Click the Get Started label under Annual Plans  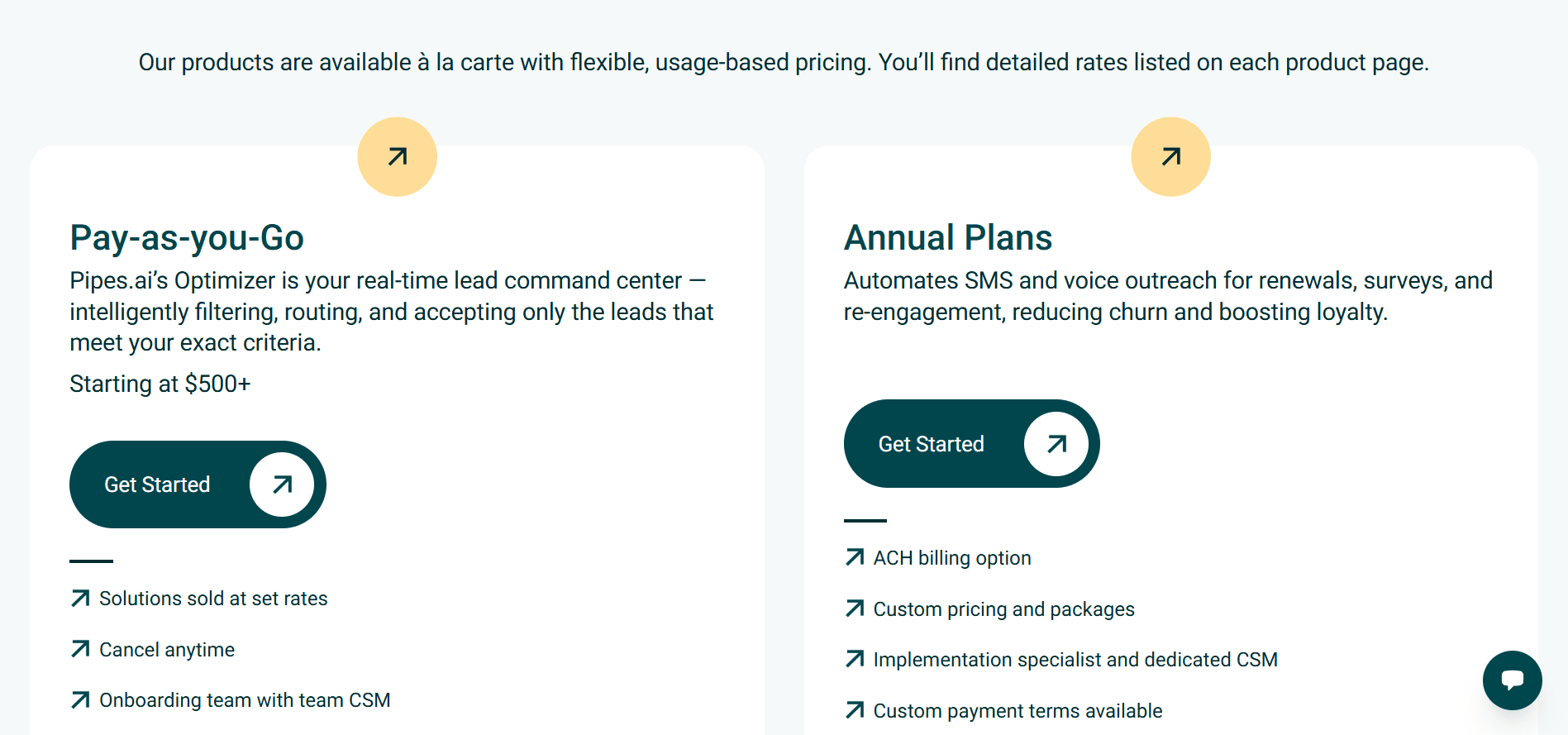931,444
